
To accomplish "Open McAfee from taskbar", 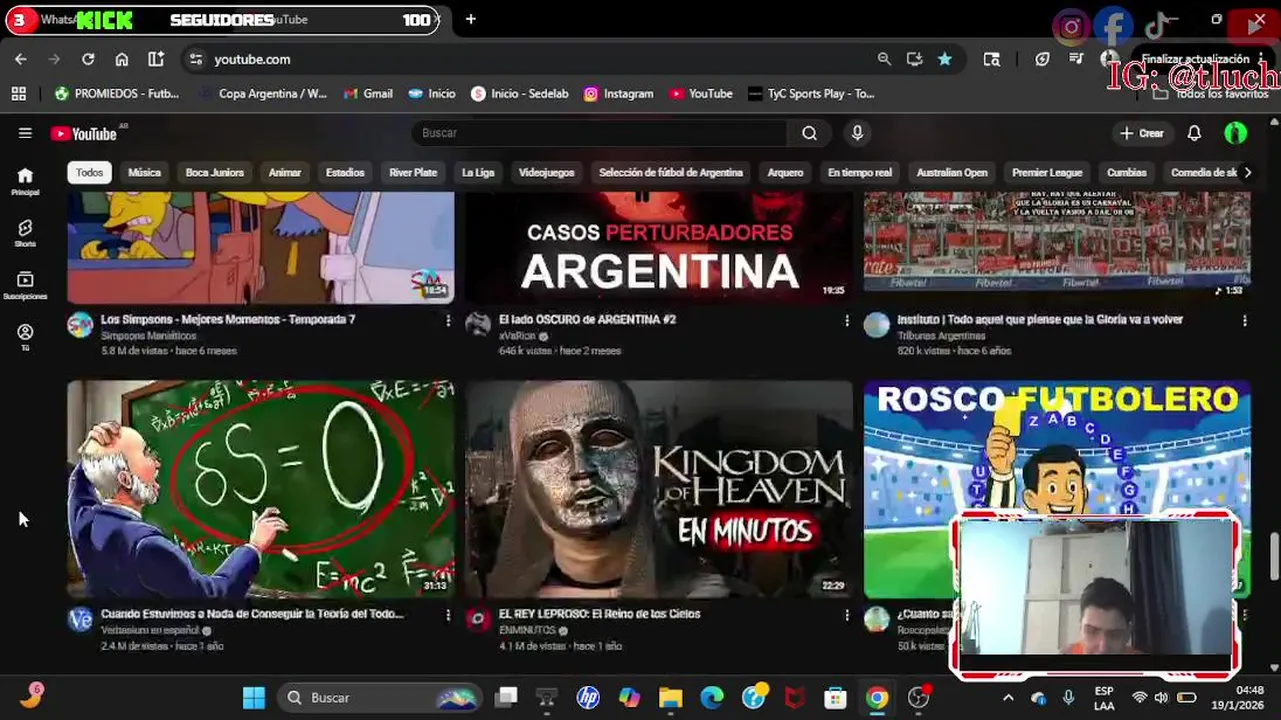I will [794, 697].
